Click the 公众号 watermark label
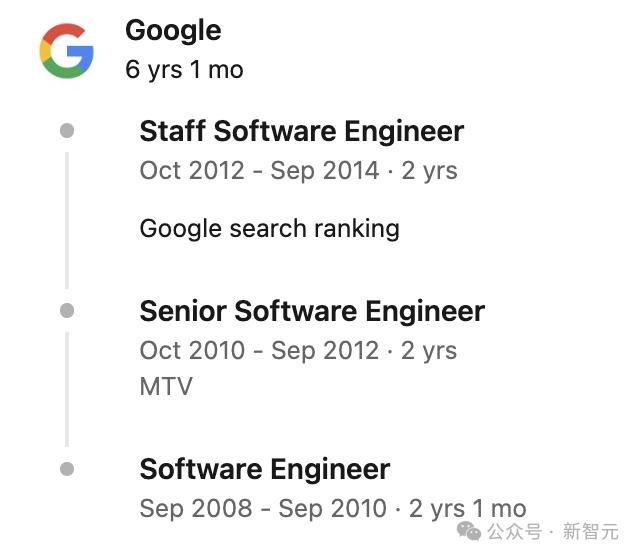 (520, 530)
